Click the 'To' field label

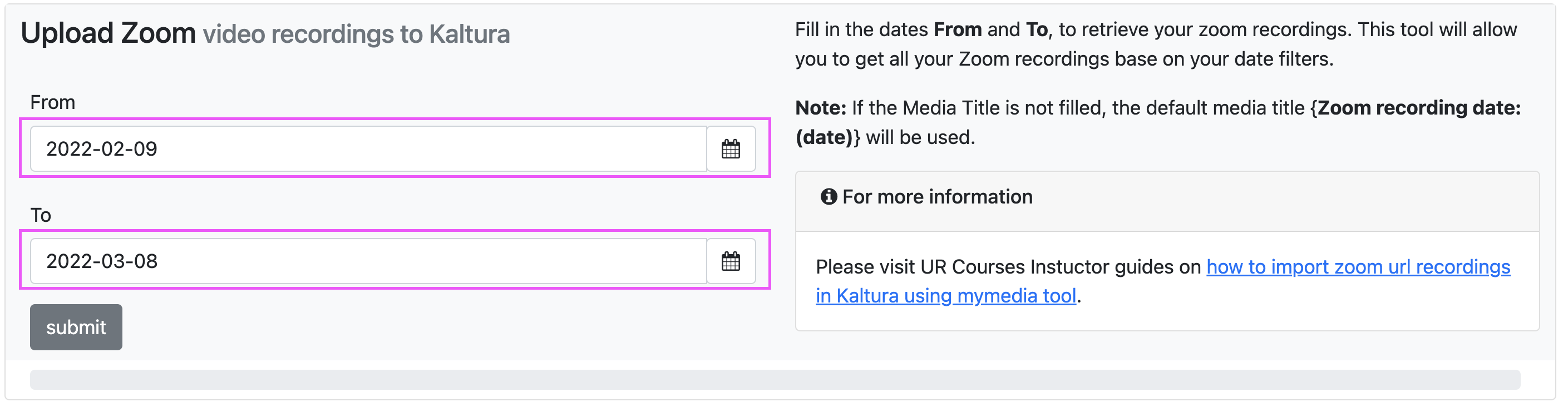41,216
